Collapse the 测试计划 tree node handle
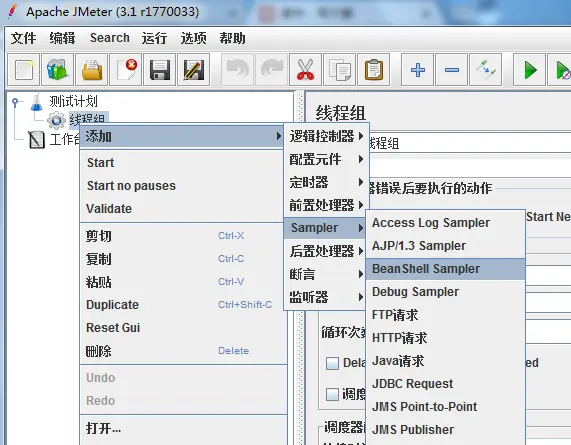 (15, 102)
